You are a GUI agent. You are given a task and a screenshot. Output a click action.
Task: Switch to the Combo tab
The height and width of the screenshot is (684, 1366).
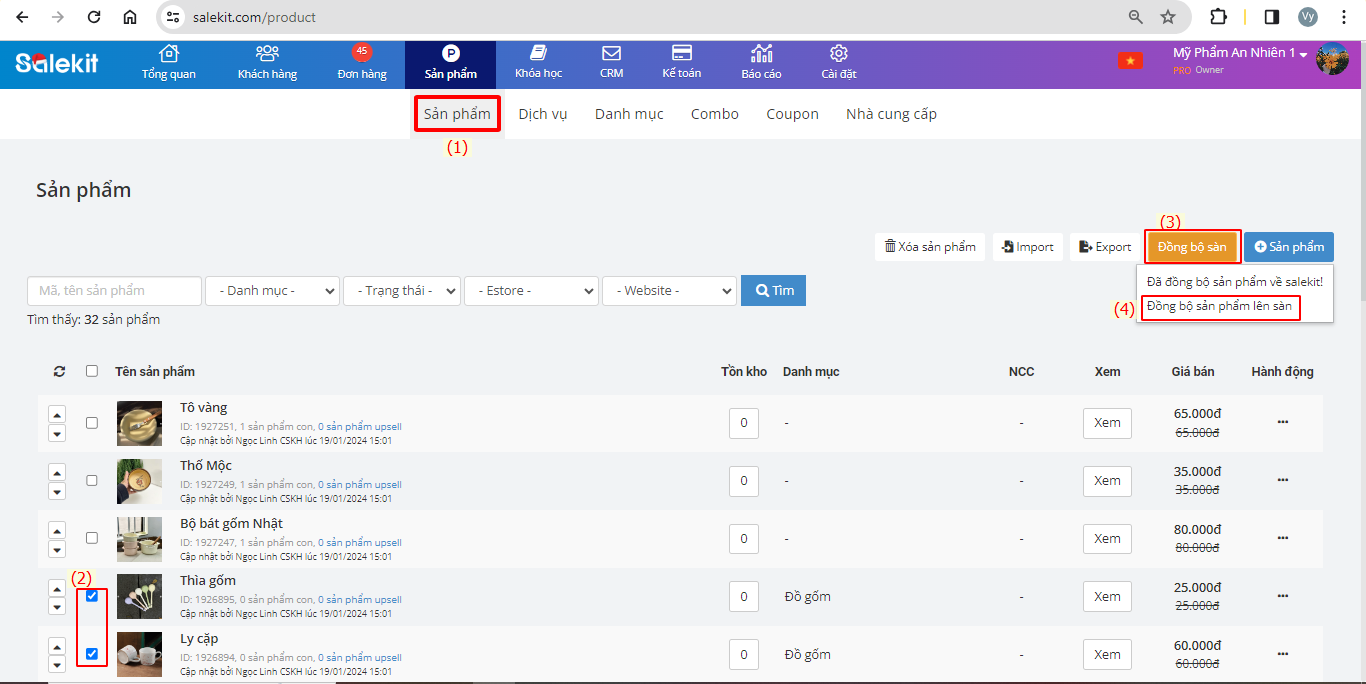(714, 114)
